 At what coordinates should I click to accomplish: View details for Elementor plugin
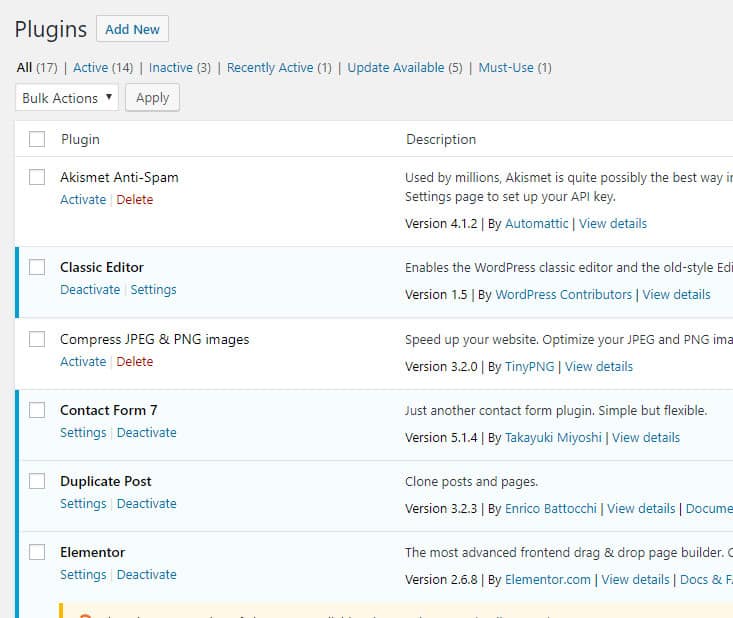click(635, 580)
